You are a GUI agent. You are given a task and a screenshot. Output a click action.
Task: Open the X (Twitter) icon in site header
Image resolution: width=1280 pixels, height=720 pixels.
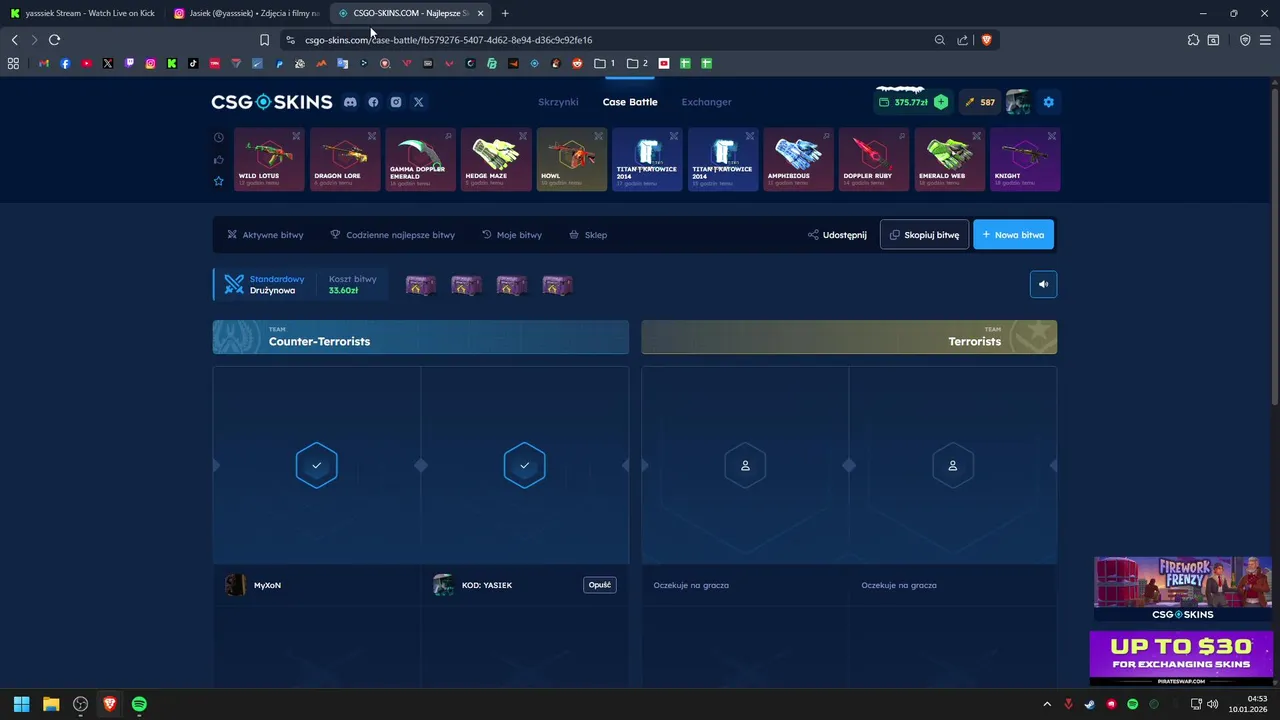[419, 102]
